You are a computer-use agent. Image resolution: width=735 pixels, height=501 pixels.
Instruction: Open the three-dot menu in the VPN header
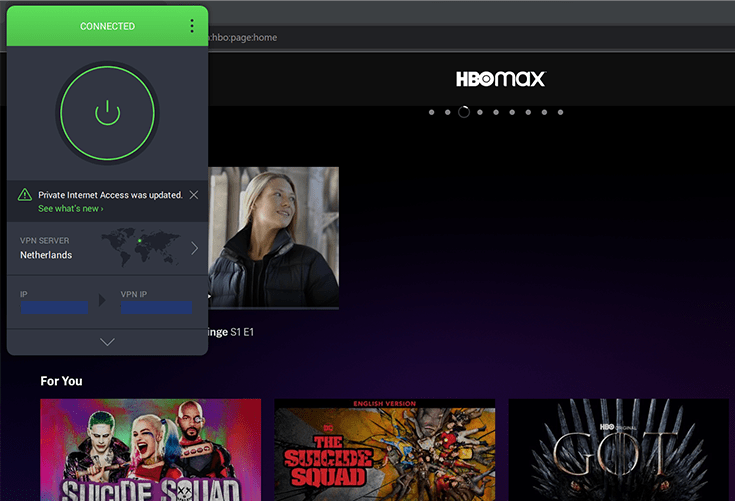pos(192,26)
